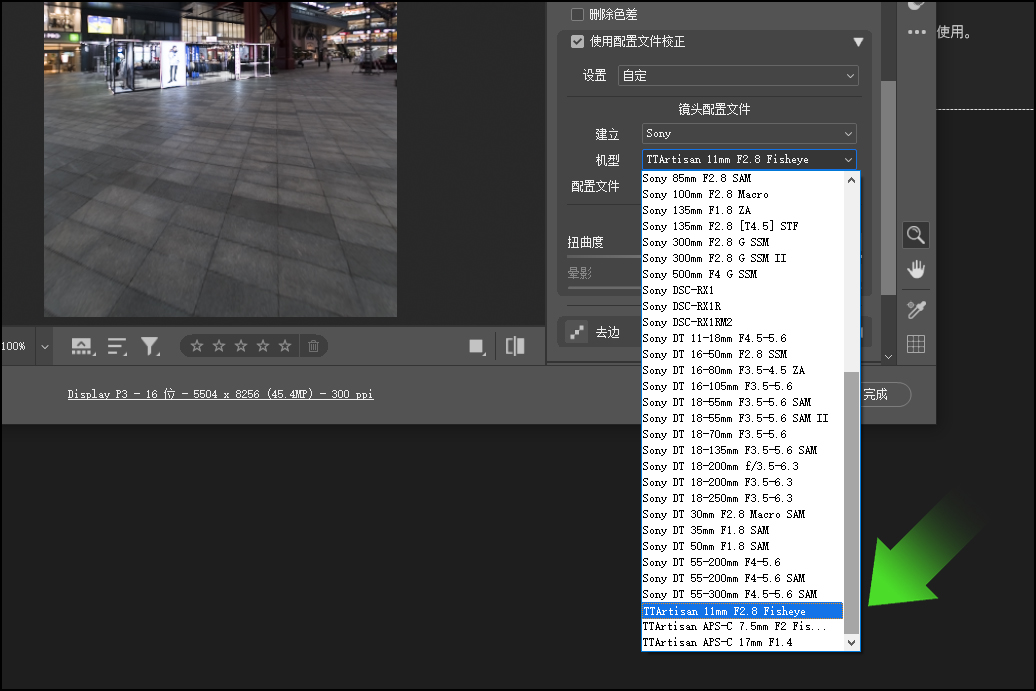Open the three-dots more options
The image size is (1036, 691).
(x=916, y=32)
